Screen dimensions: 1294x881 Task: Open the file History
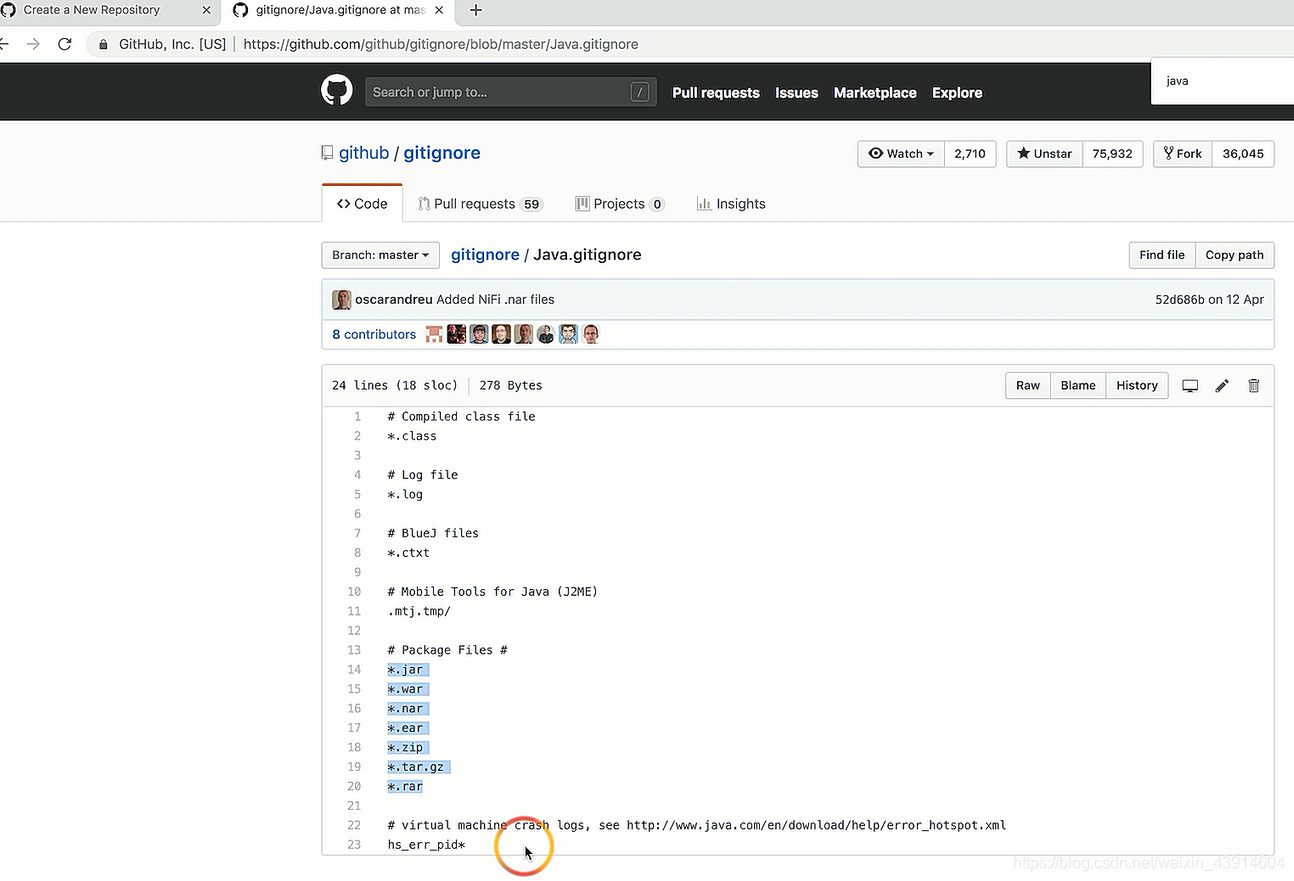coord(1137,386)
